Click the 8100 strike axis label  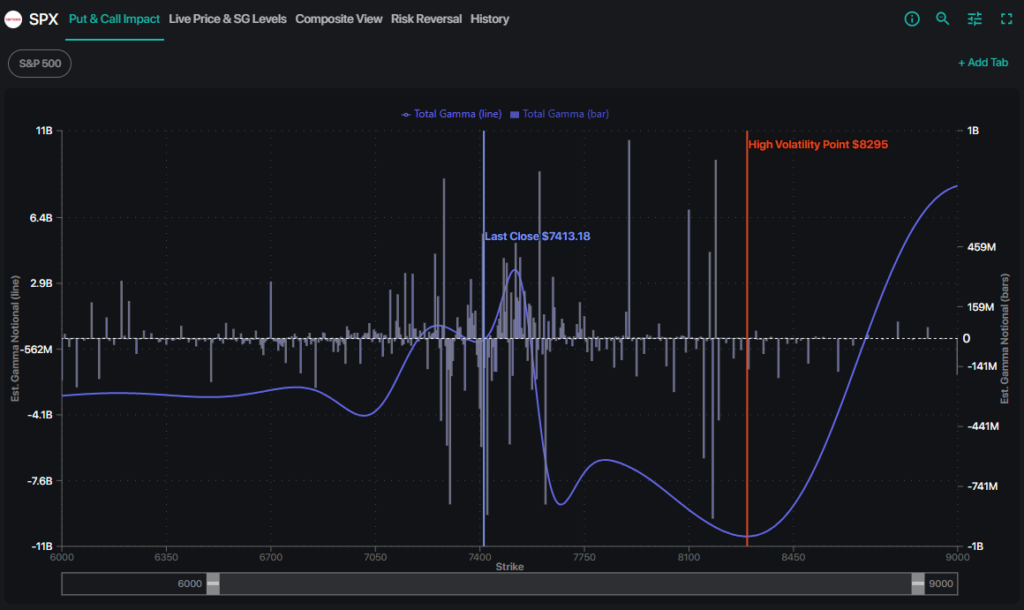tap(688, 557)
